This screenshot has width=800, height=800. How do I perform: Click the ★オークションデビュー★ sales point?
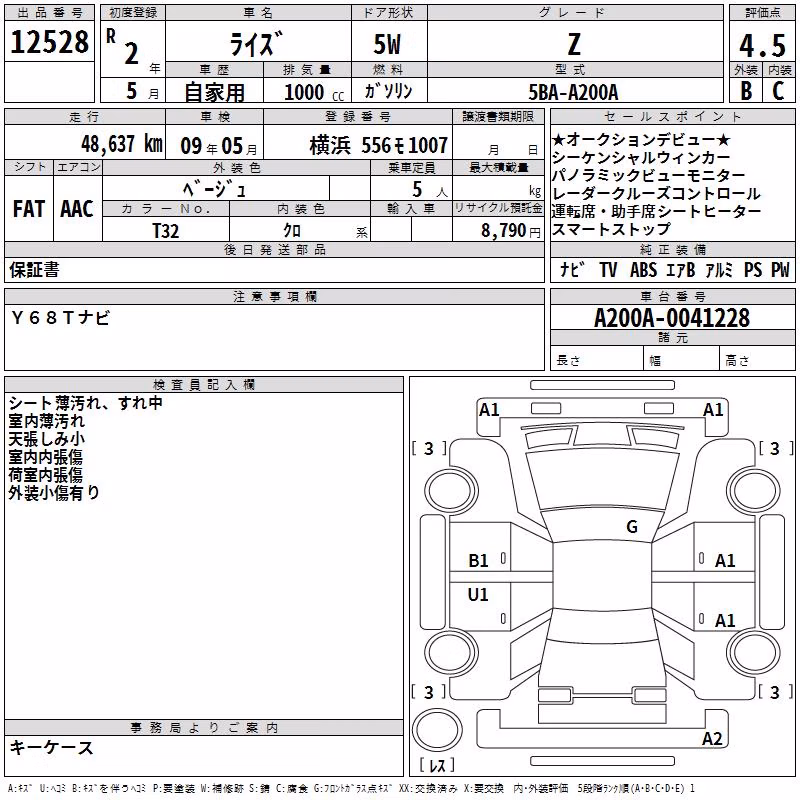click(641, 139)
